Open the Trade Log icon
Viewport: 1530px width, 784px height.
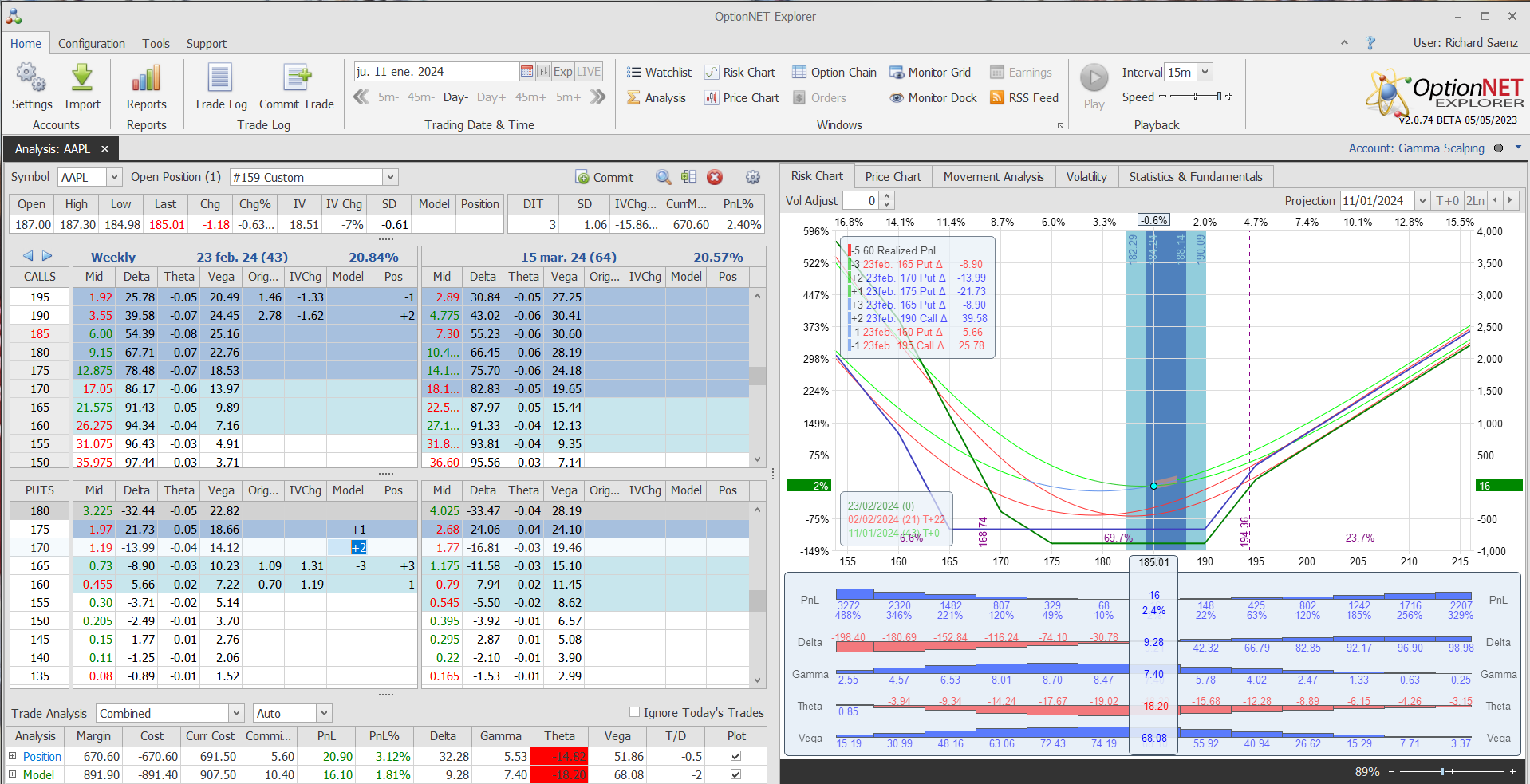click(x=219, y=78)
